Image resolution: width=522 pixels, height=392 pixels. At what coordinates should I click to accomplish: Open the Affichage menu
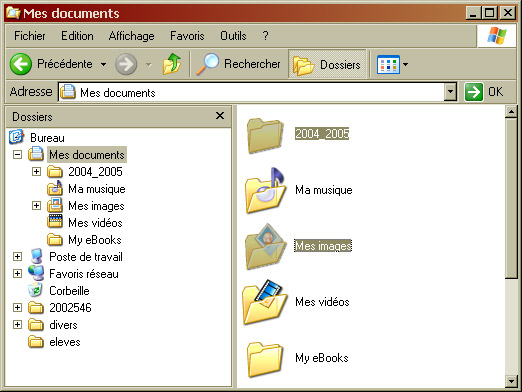point(132,36)
